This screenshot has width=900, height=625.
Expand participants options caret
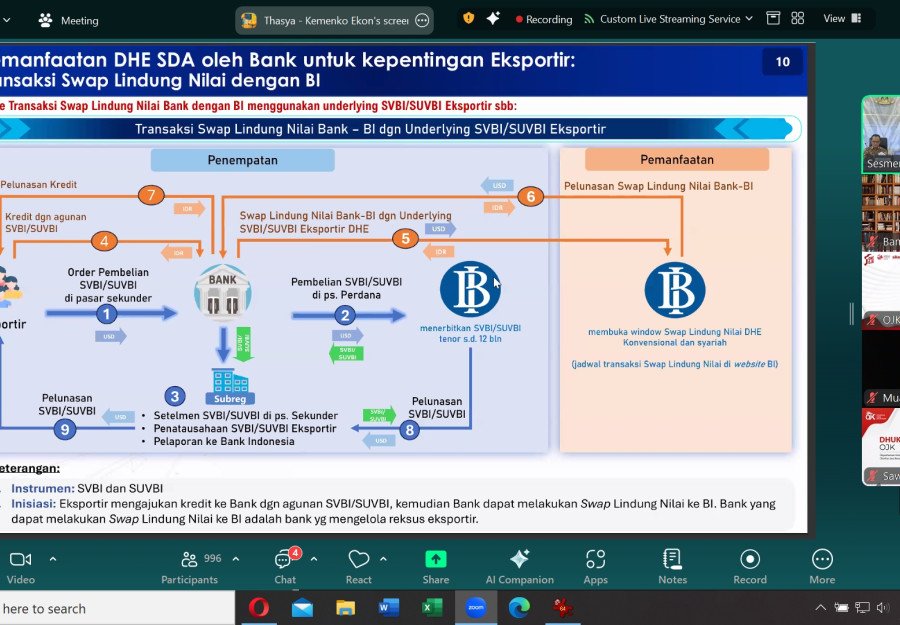pos(236,558)
